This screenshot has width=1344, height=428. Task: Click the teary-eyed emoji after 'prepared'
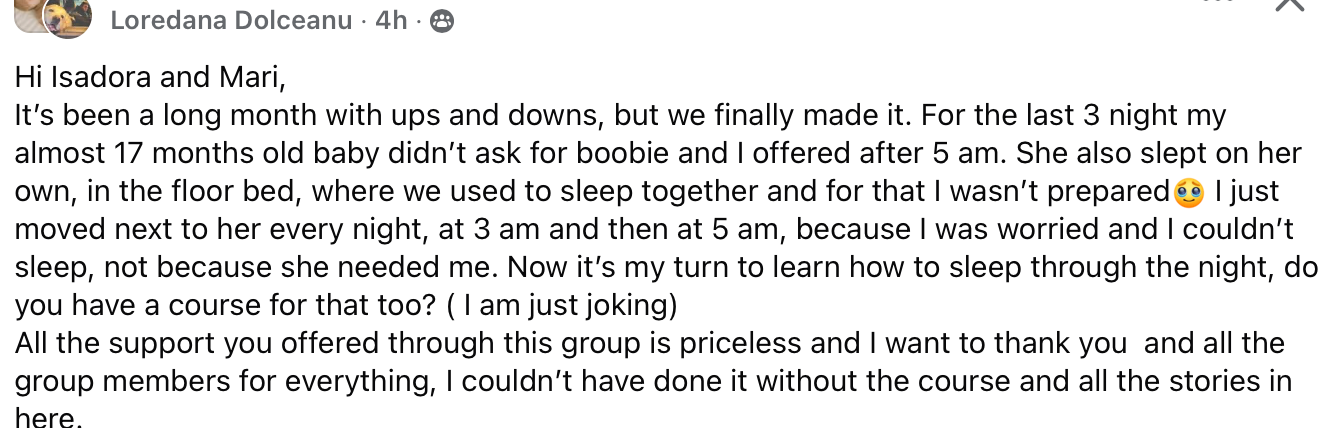(x=1189, y=192)
